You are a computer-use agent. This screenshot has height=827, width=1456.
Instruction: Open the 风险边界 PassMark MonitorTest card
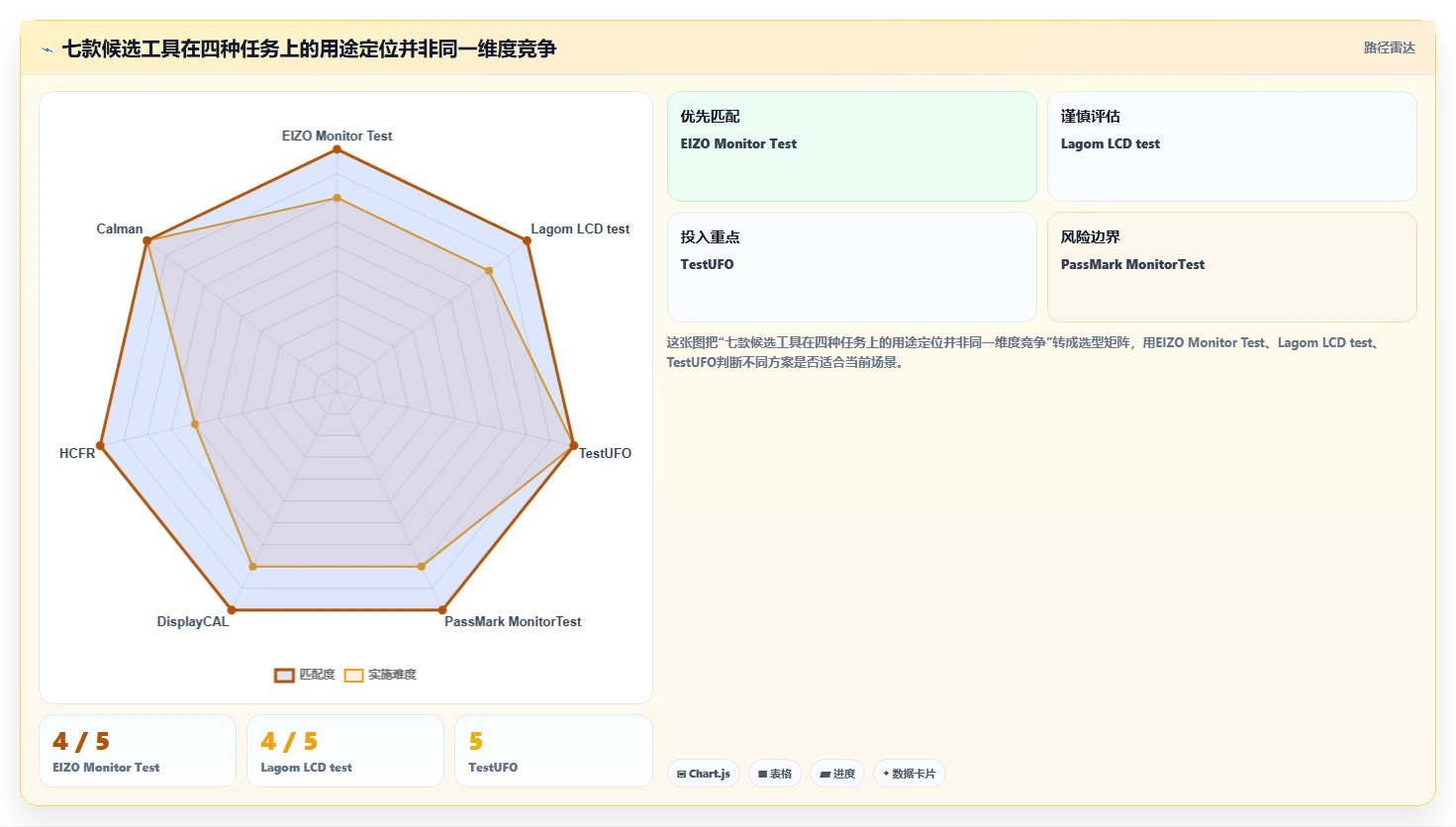pos(1232,267)
